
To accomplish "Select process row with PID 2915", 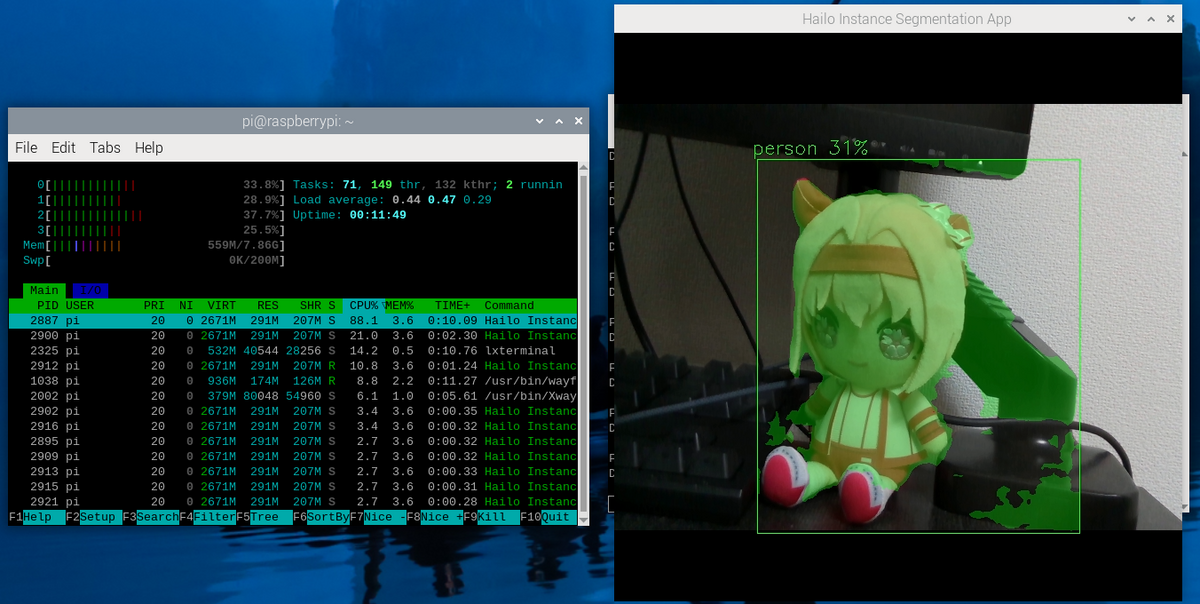I will [293, 486].
